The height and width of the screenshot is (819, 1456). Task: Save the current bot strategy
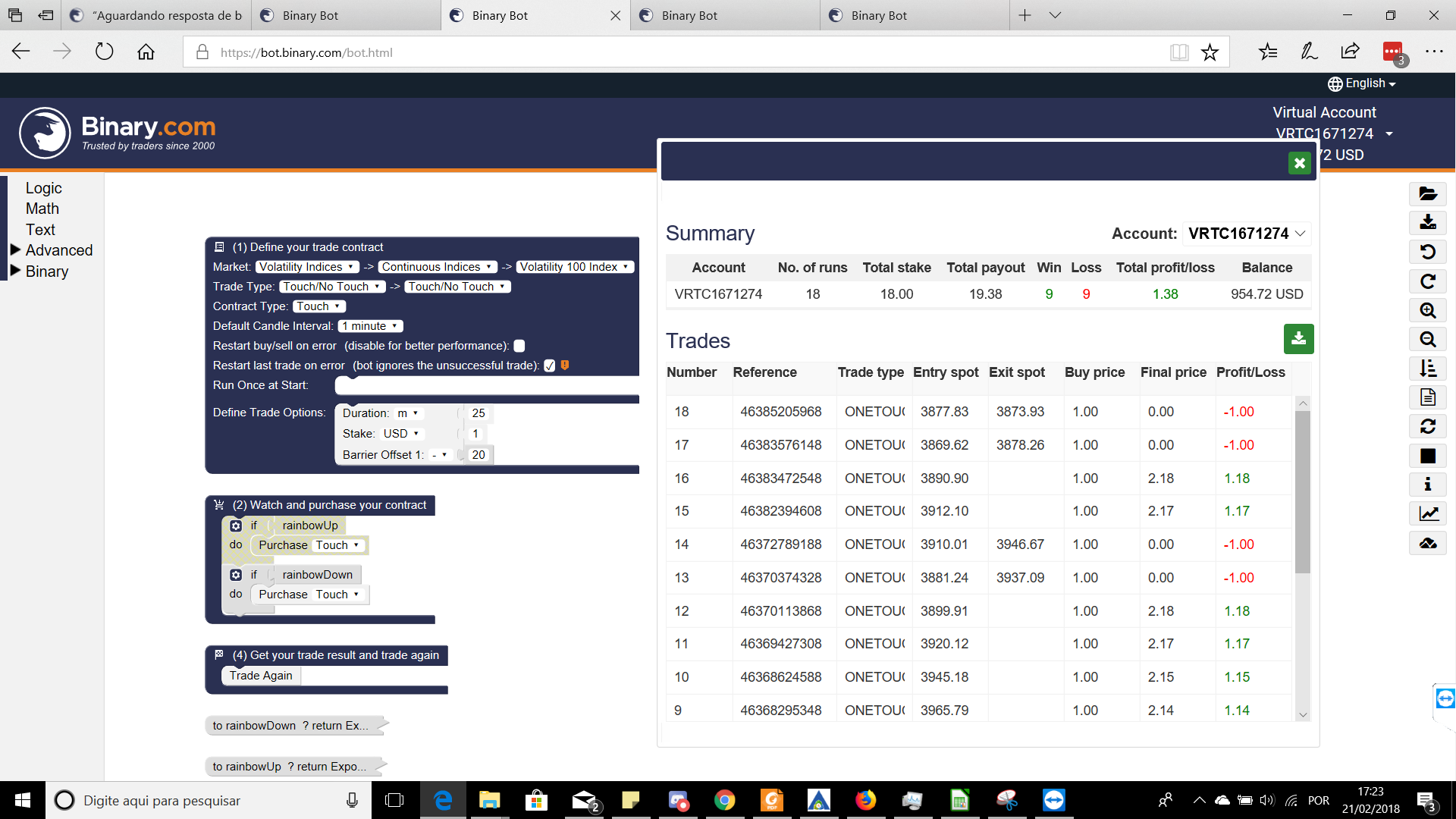pos(1429,223)
